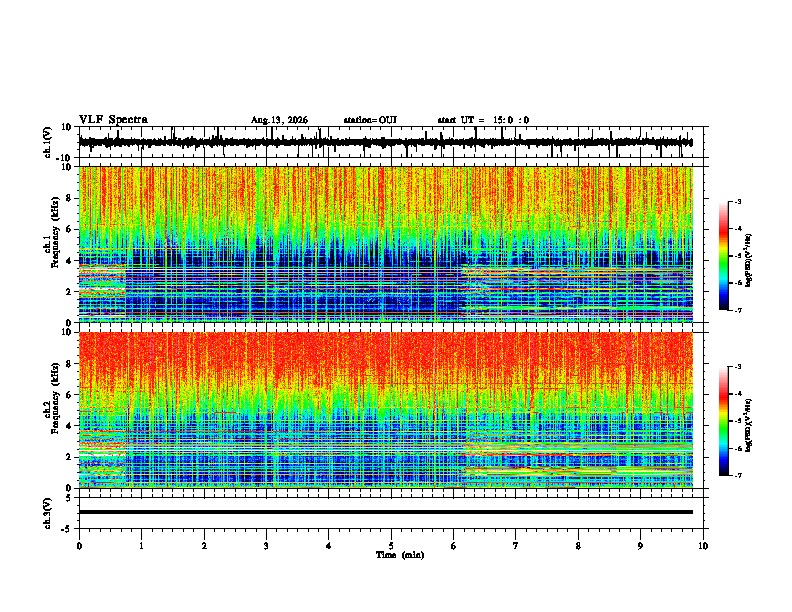Click inside the ch.1 spectrogram panel
This screenshot has height=612, width=792.
click(x=386, y=244)
